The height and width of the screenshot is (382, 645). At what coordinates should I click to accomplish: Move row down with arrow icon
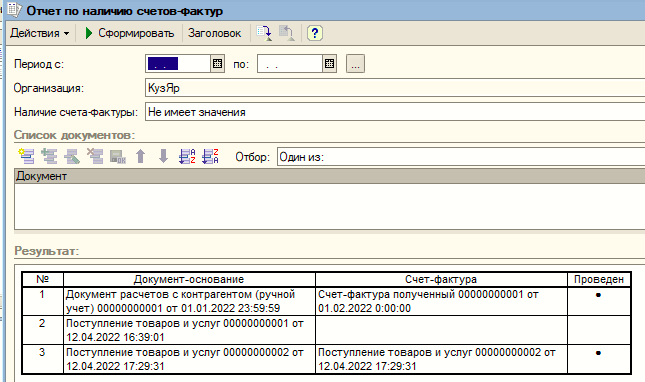pyautogui.click(x=163, y=156)
